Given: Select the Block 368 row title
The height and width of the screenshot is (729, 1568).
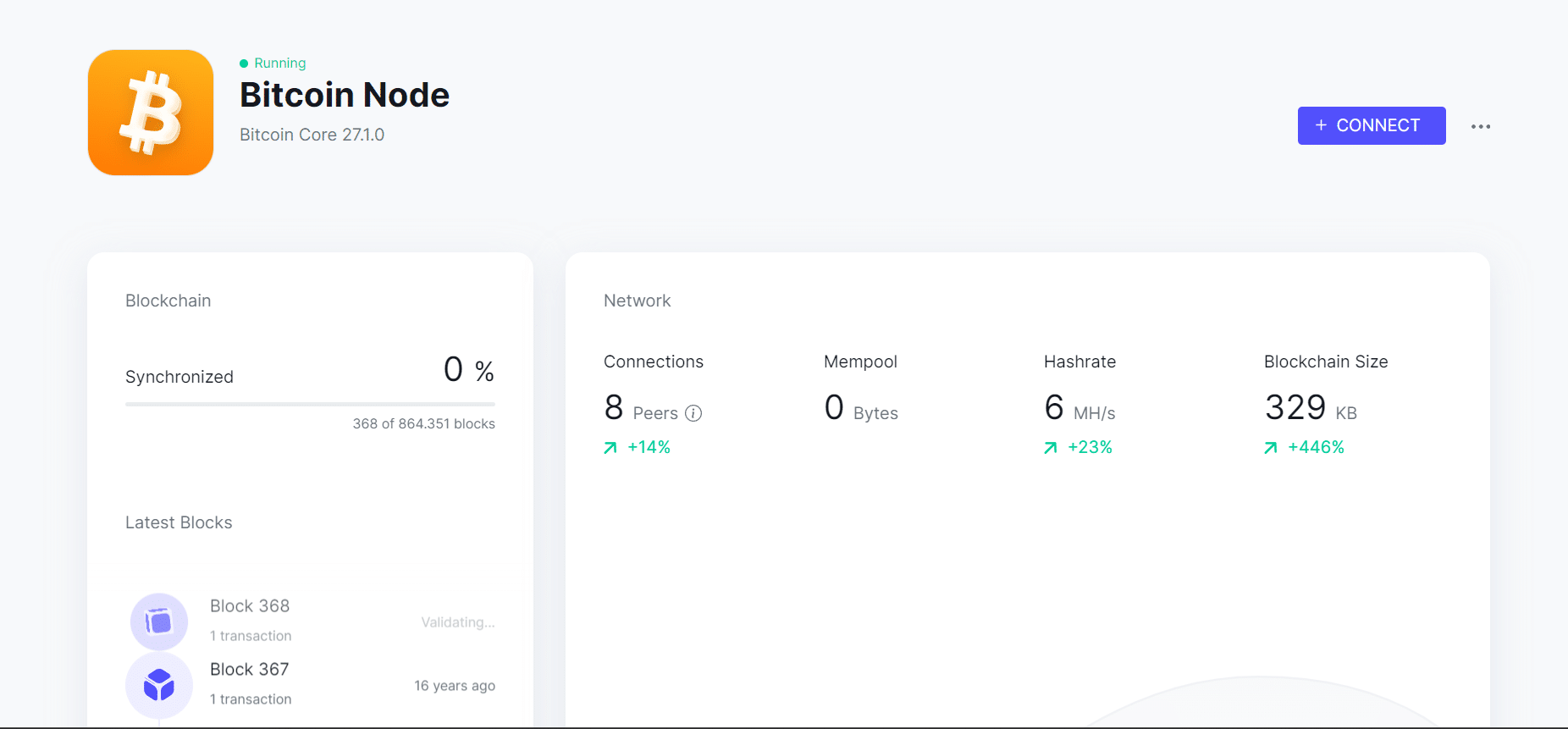Looking at the screenshot, I should click(250, 606).
